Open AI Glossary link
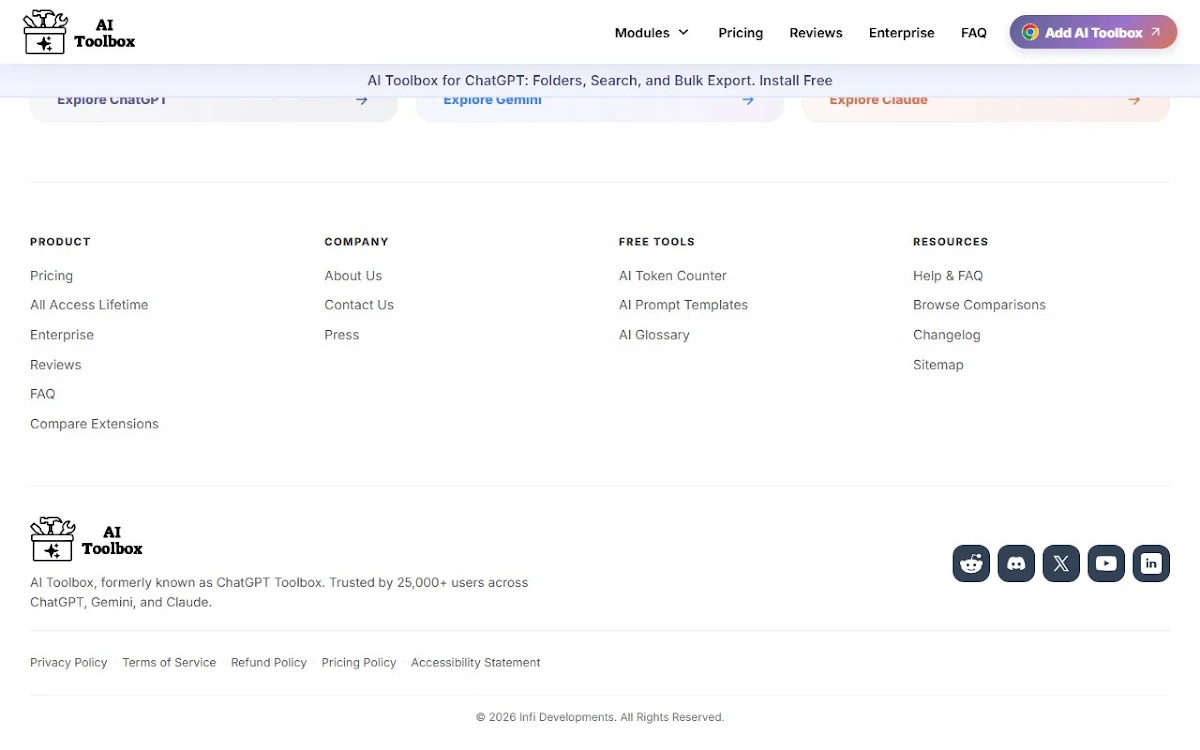Image resolution: width=1200 pixels, height=750 pixels. pyautogui.click(x=654, y=335)
